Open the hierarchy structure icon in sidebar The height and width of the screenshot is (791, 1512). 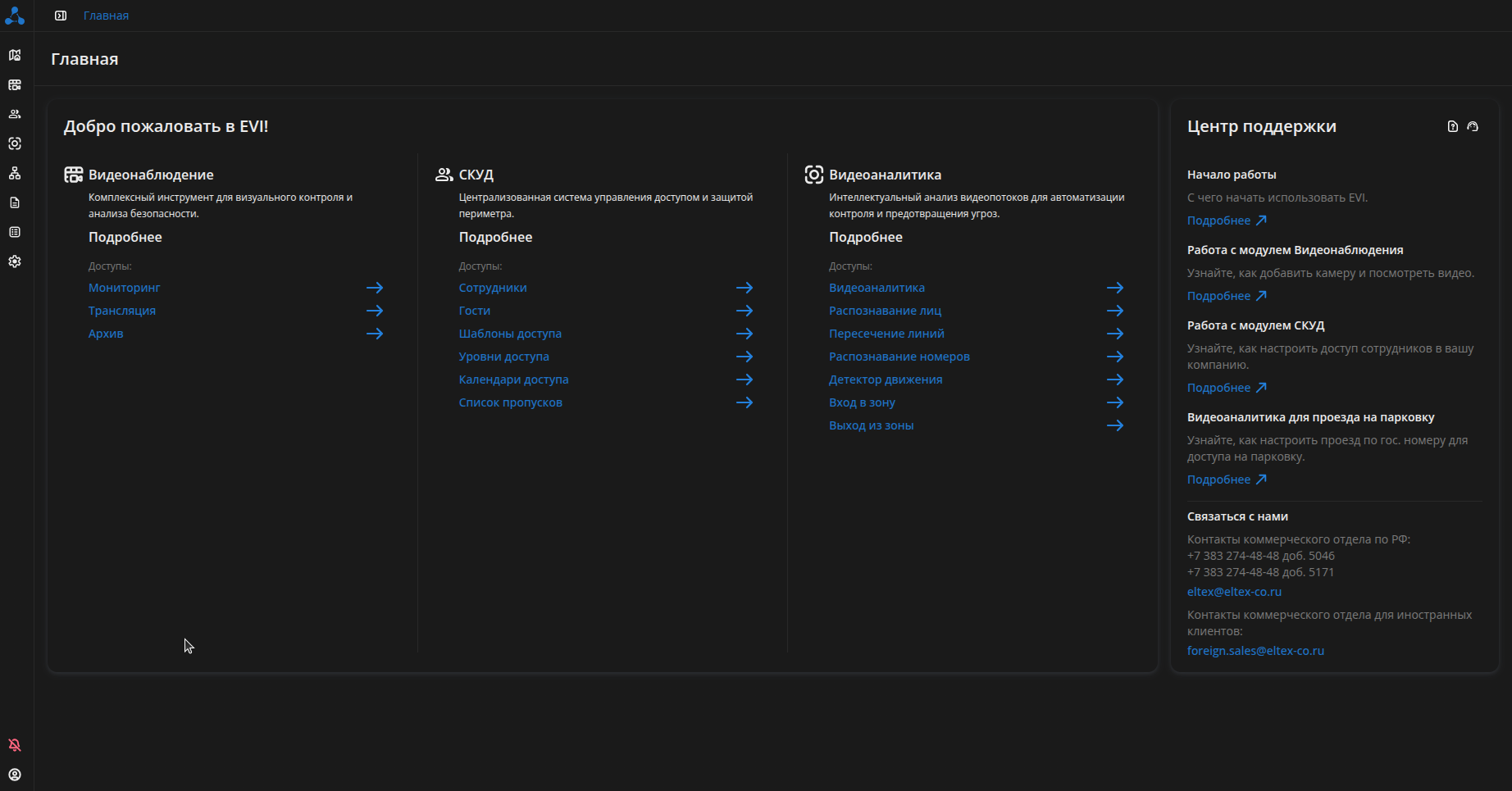pos(15,173)
